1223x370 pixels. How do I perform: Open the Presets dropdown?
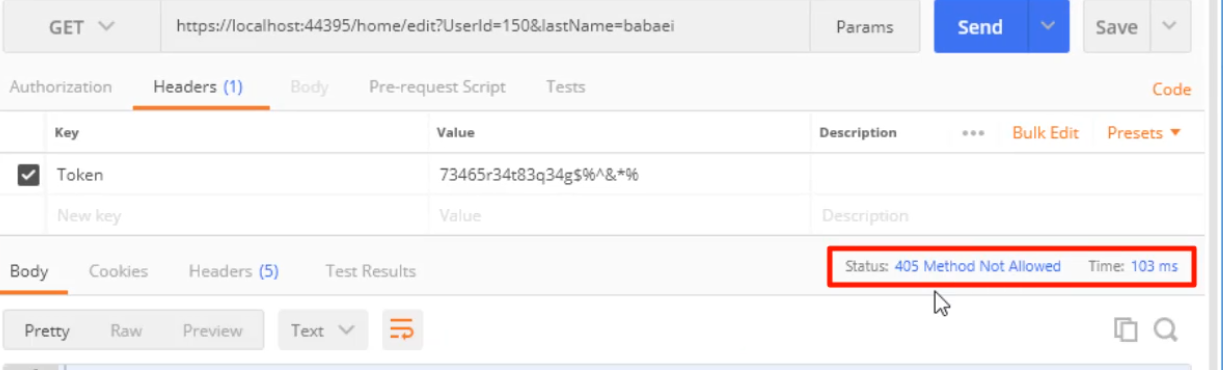(x=1144, y=133)
